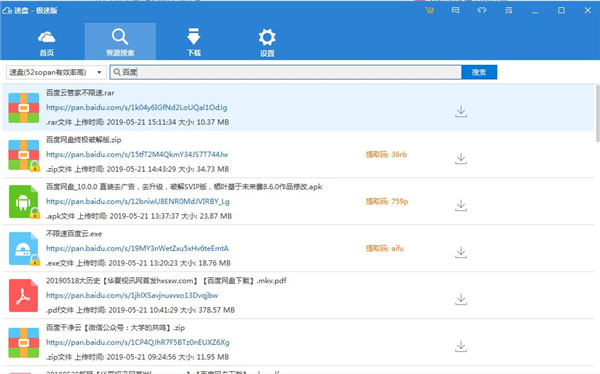Screen dimensions: 600x374
Task: Expand the 速盘(52sopan有效率高) source dropdown
Action: click(56, 72)
